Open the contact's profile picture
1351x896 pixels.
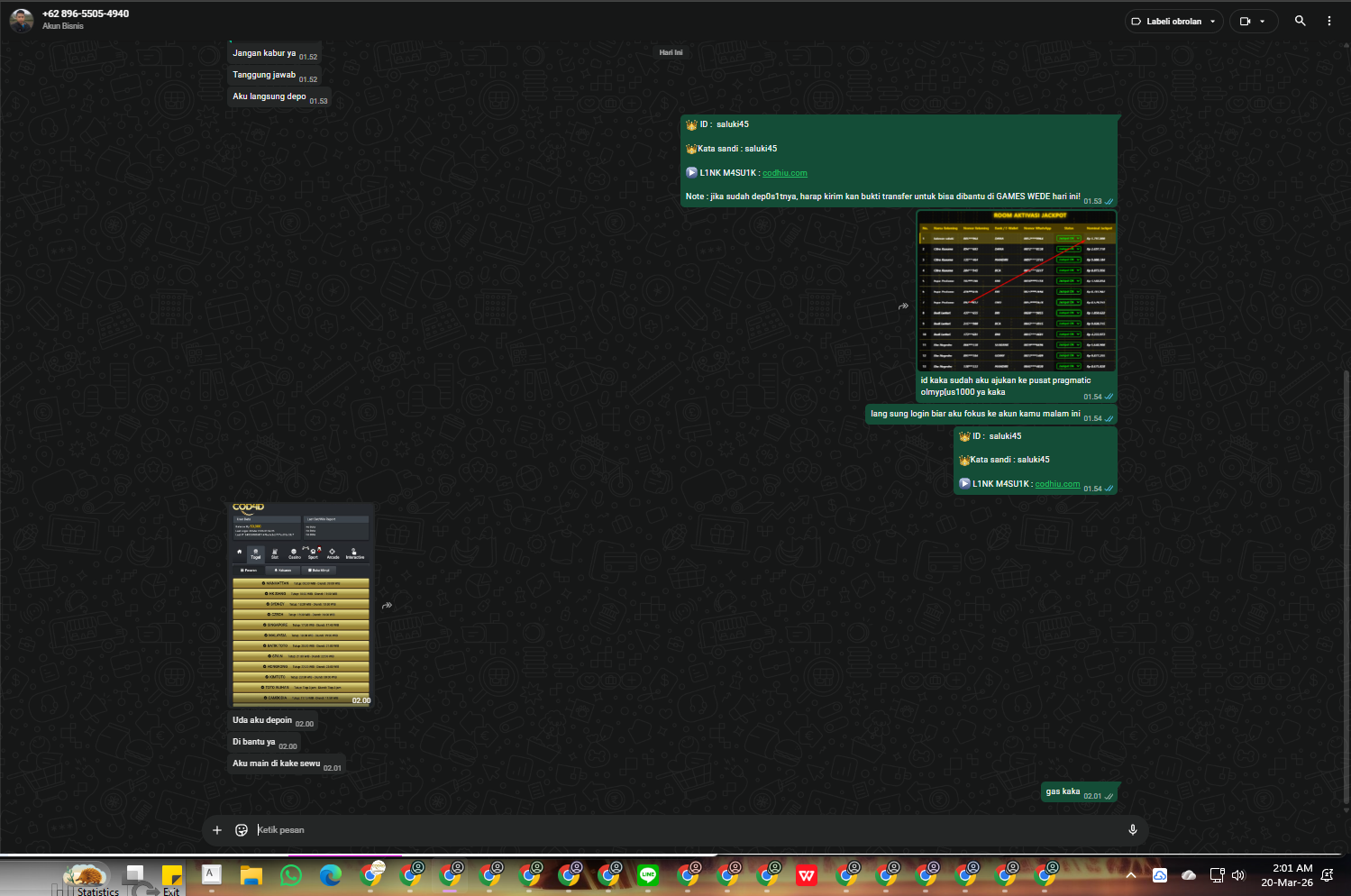pos(22,20)
